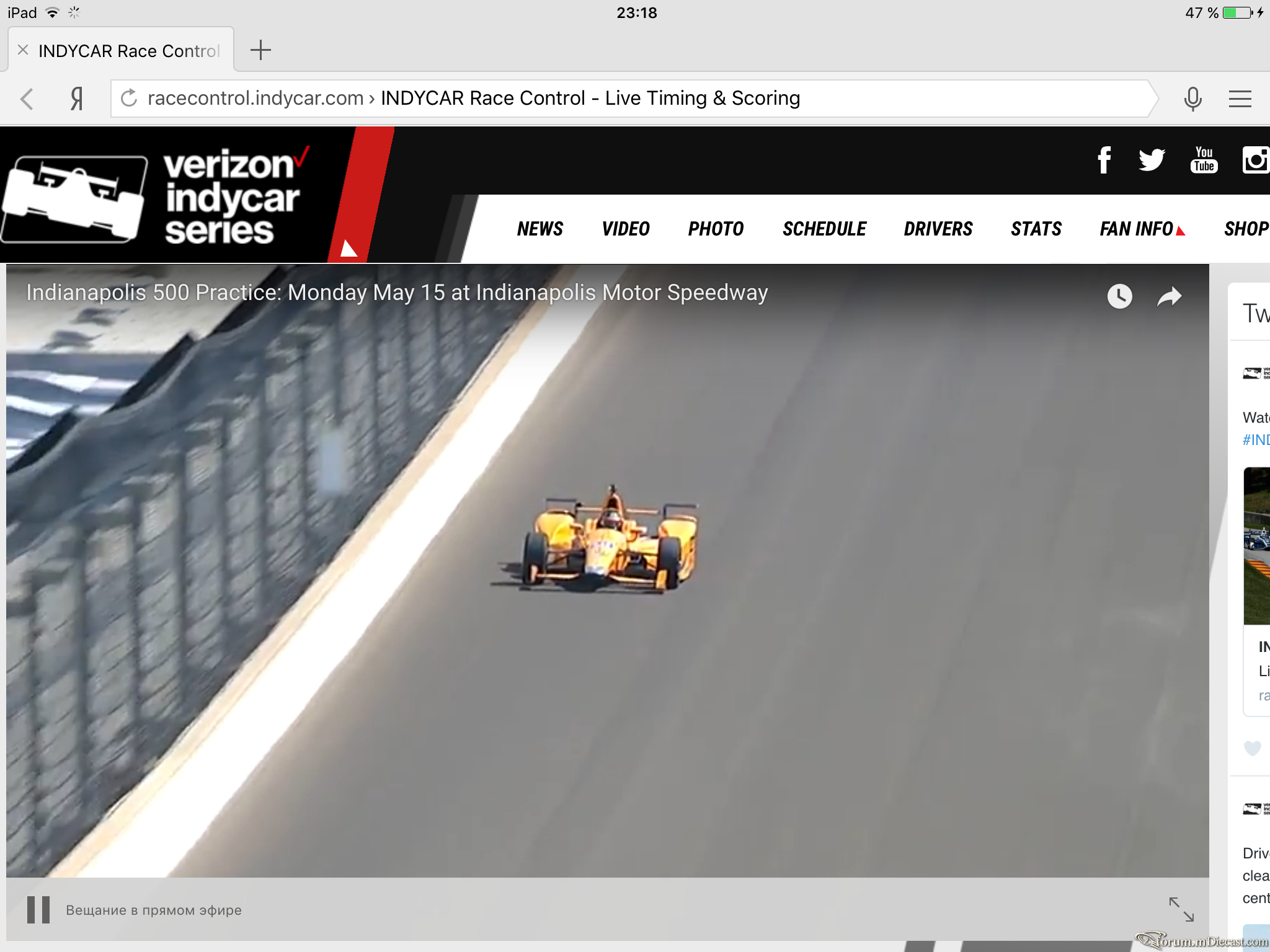This screenshot has height=952, width=1270.
Task: Open the VIDEO menu
Action: 626,229
